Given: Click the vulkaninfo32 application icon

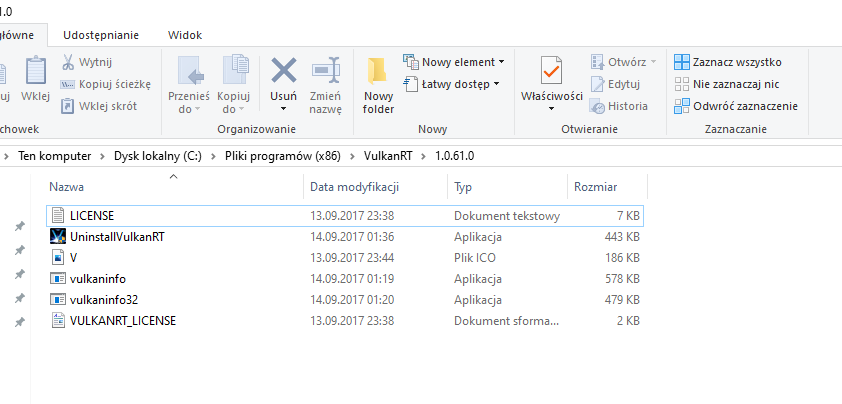Looking at the screenshot, I should 57,299.
